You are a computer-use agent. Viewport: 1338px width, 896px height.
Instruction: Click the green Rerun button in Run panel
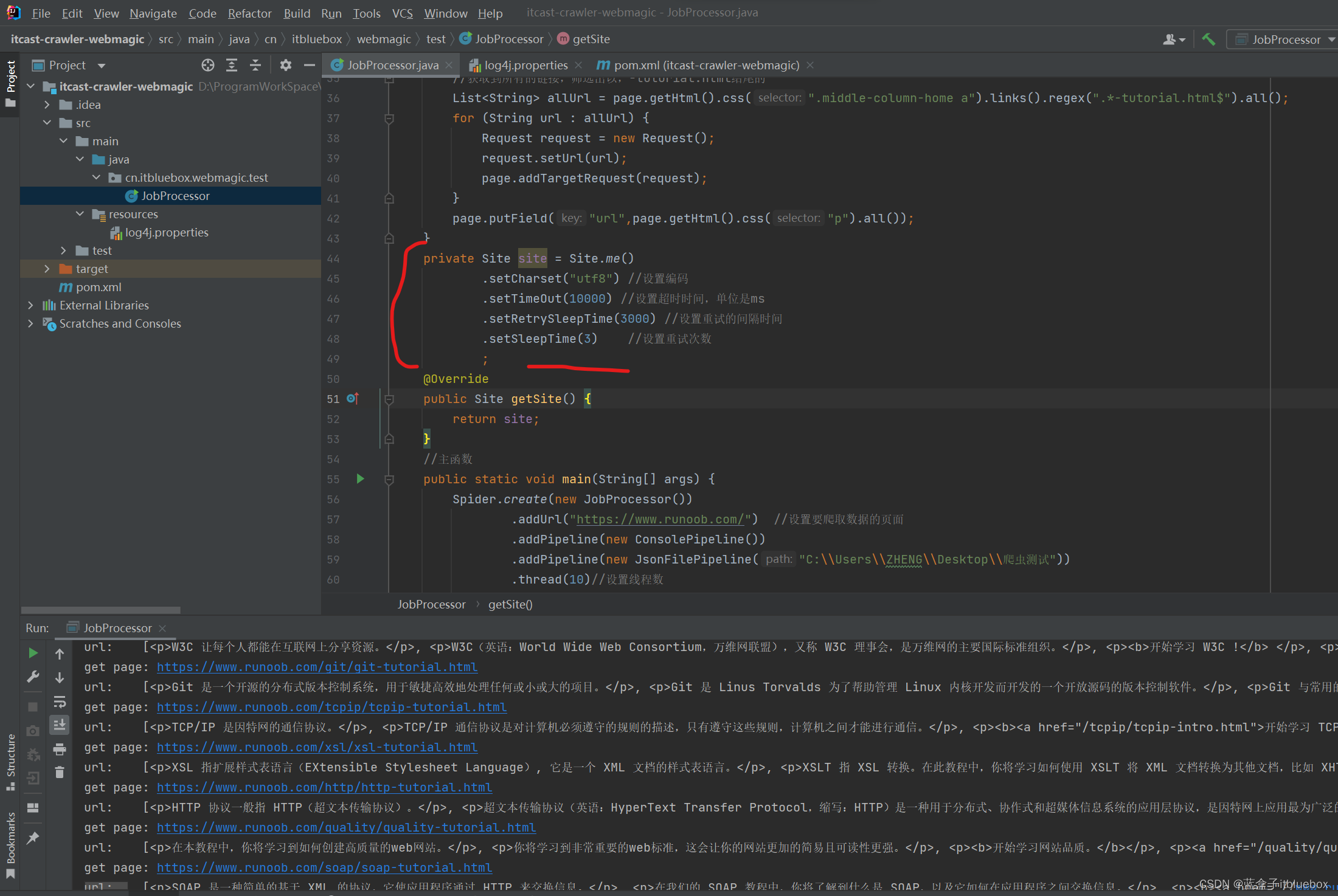(x=33, y=653)
